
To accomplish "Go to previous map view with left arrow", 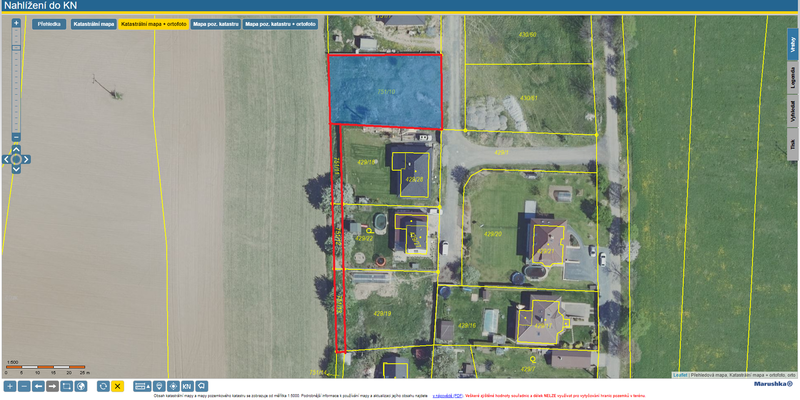I will coord(38,386).
